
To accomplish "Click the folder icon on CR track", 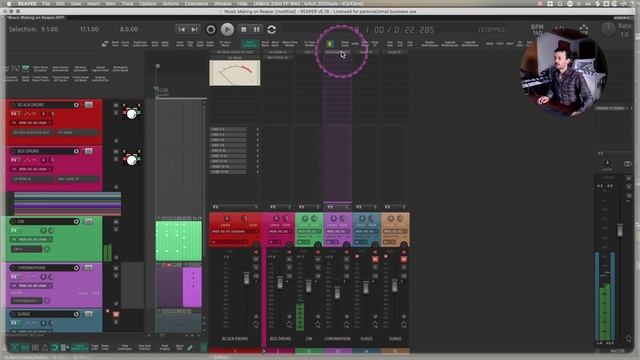I will [x=89, y=221].
